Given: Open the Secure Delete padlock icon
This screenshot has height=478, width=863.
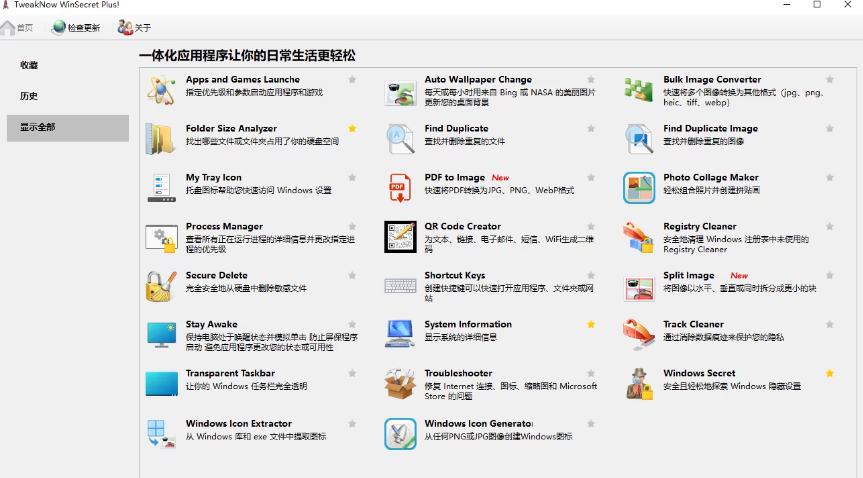Looking at the screenshot, I should pos(161,286).
